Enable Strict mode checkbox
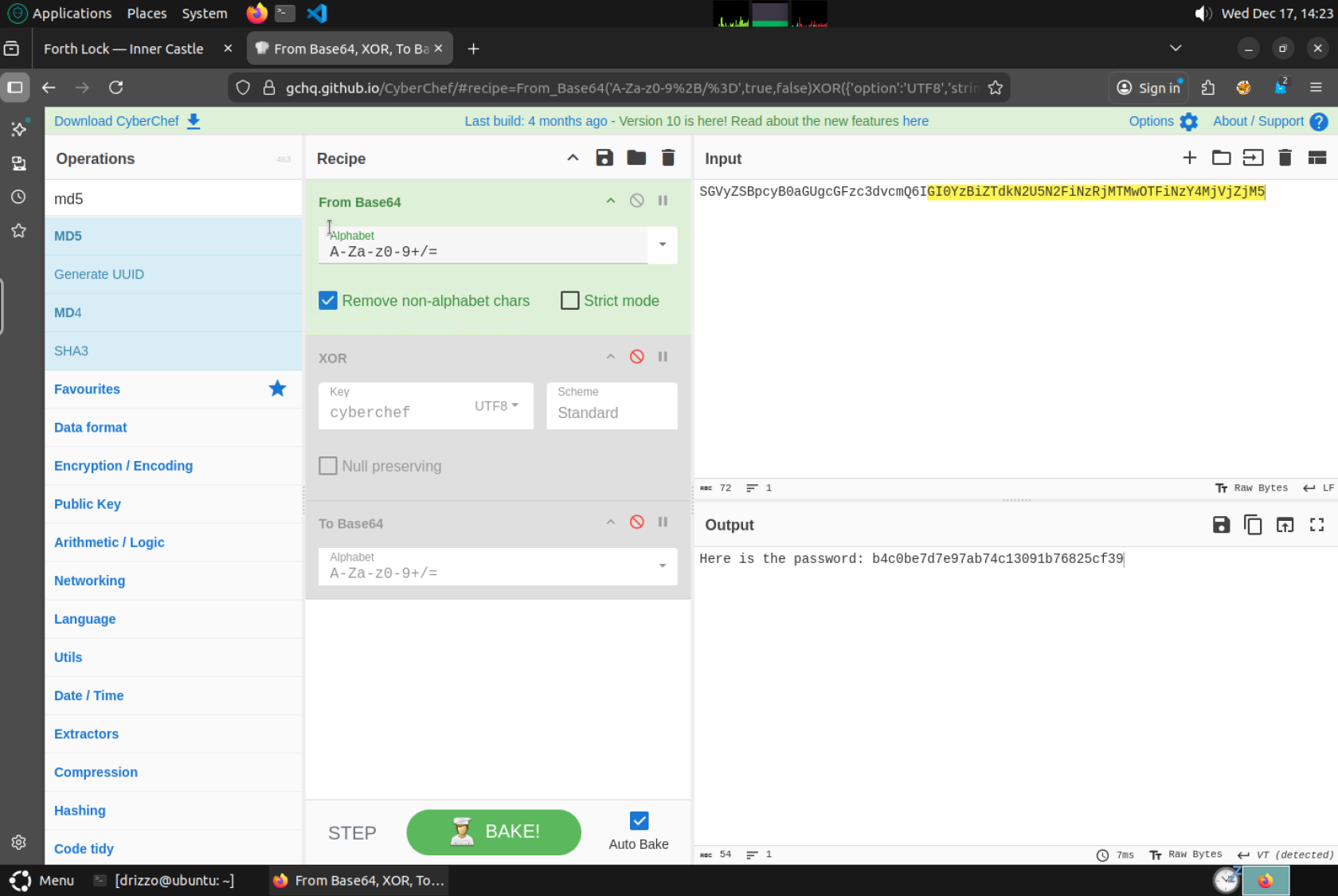 click(570, 300)
